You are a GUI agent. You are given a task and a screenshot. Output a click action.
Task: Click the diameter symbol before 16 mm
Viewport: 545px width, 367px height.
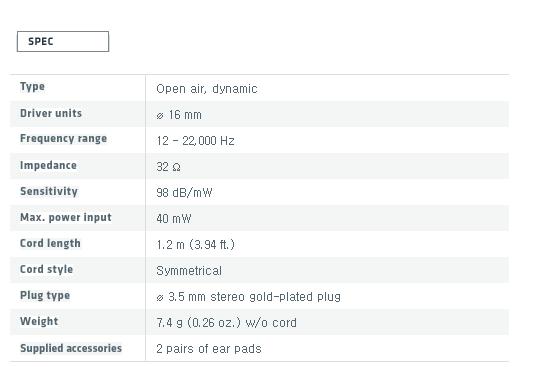tap(160, 116)
